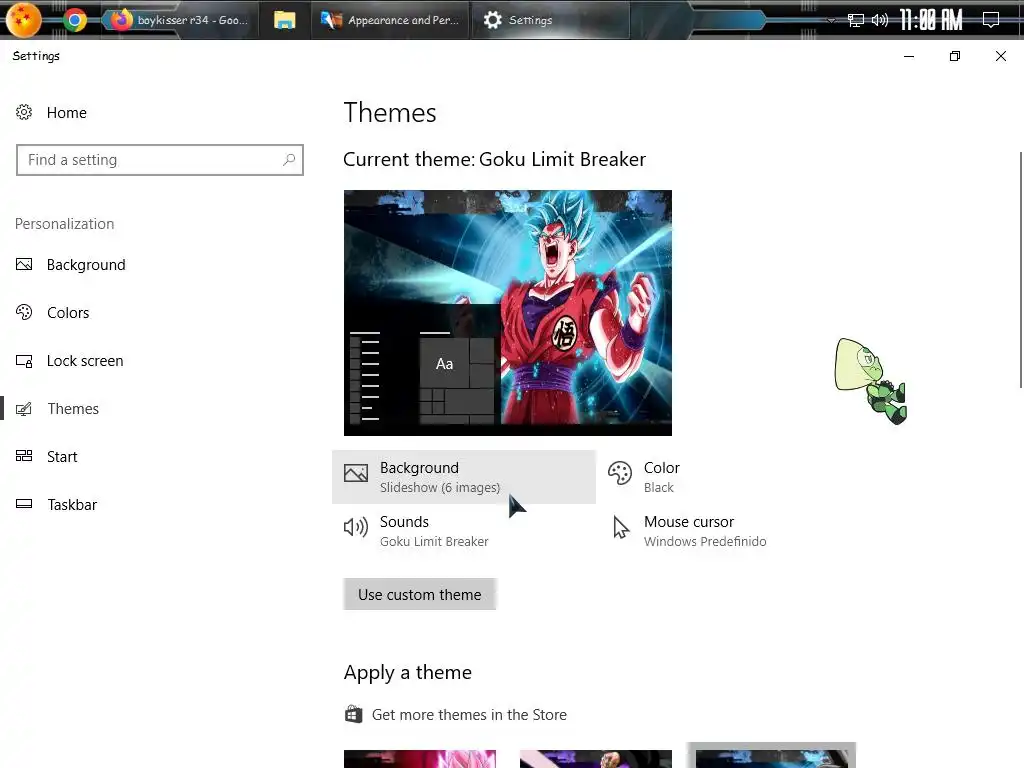This screenshot has height=768, width=1024.
Task: Open the Lock screen page
Action: pyautogui.click(x=85, y=360)
